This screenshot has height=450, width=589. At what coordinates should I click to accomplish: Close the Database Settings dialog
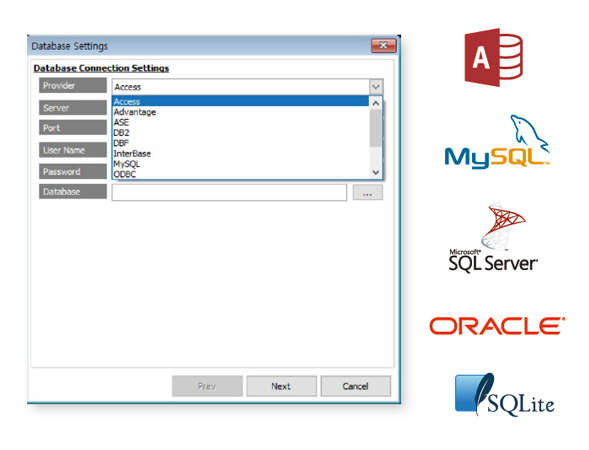coord(383,46)
